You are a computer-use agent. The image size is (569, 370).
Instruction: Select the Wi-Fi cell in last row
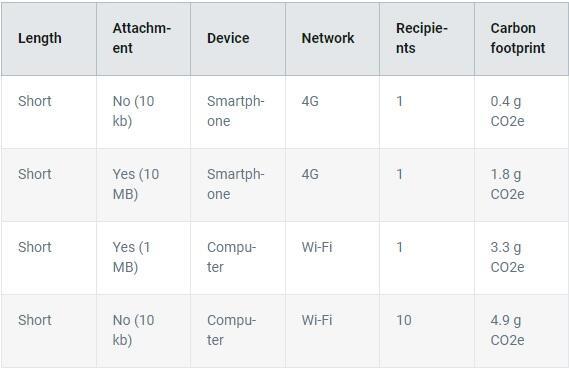point(332,331)
